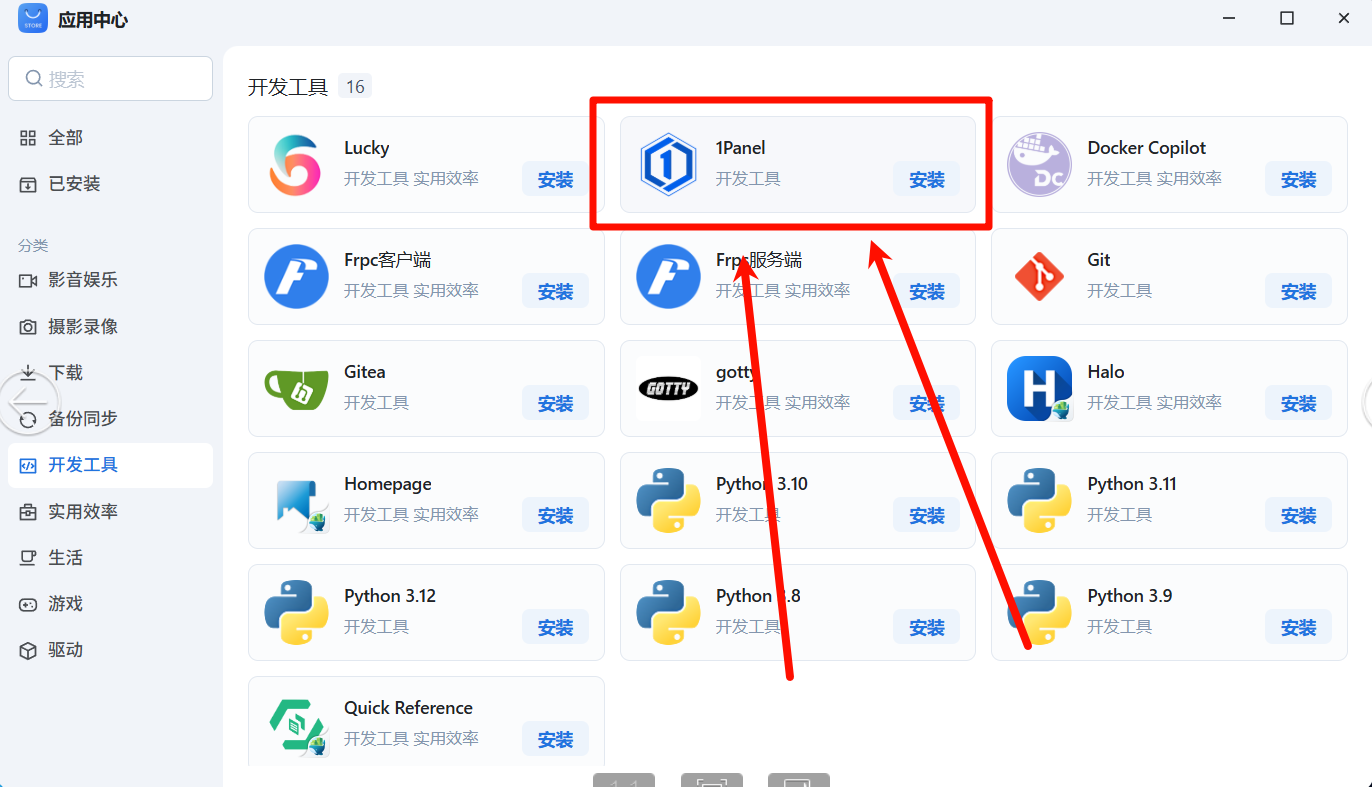Open the 备份同步 category

(x=110, y=419)
